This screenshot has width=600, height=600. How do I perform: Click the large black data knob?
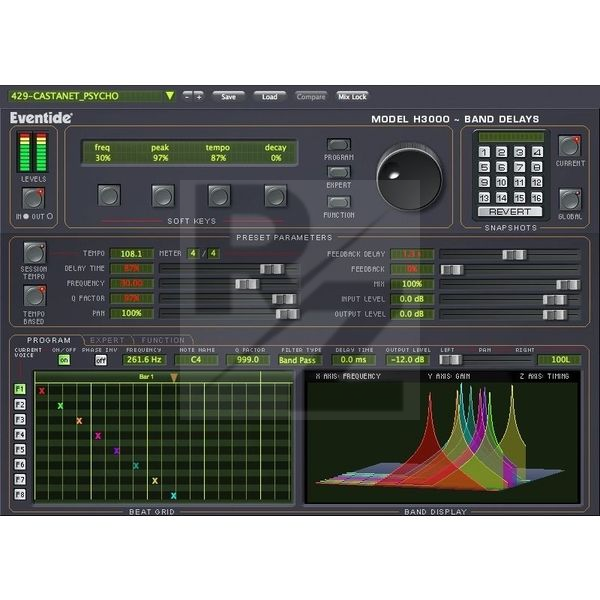tap(409, 177)
